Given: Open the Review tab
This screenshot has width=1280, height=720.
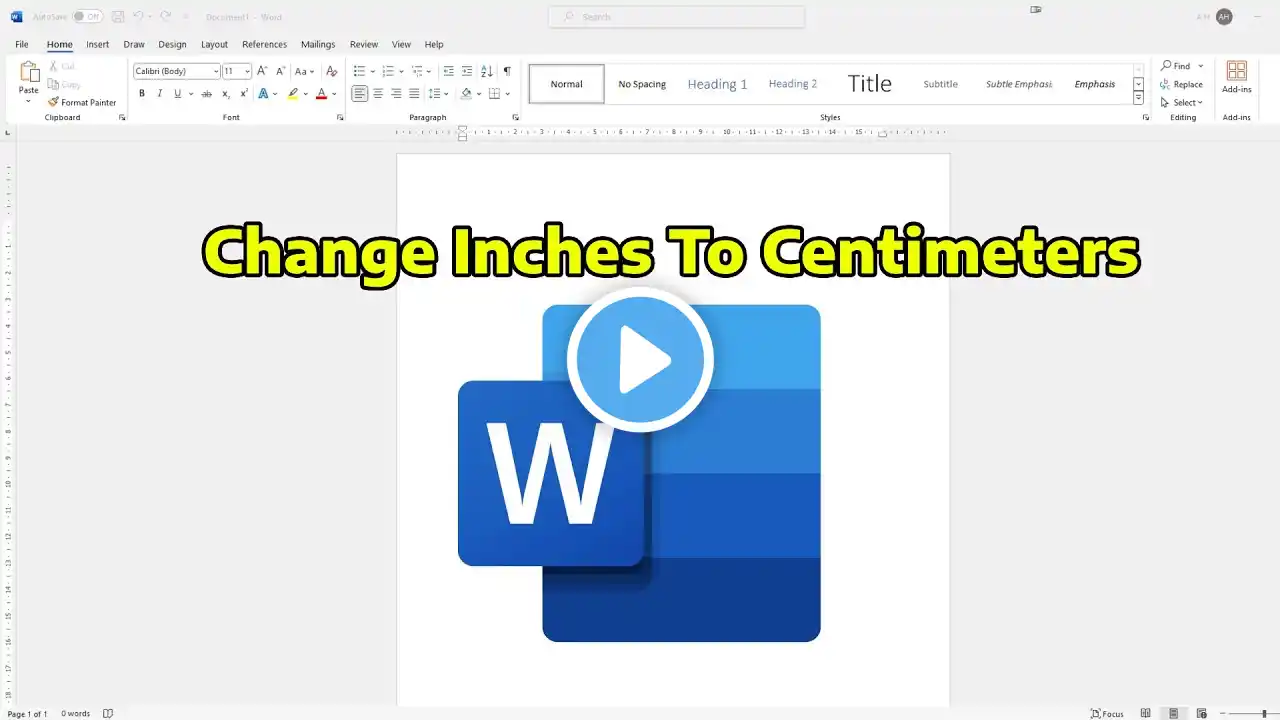Looking at the screenshot, I should click(x=364, y=44).
